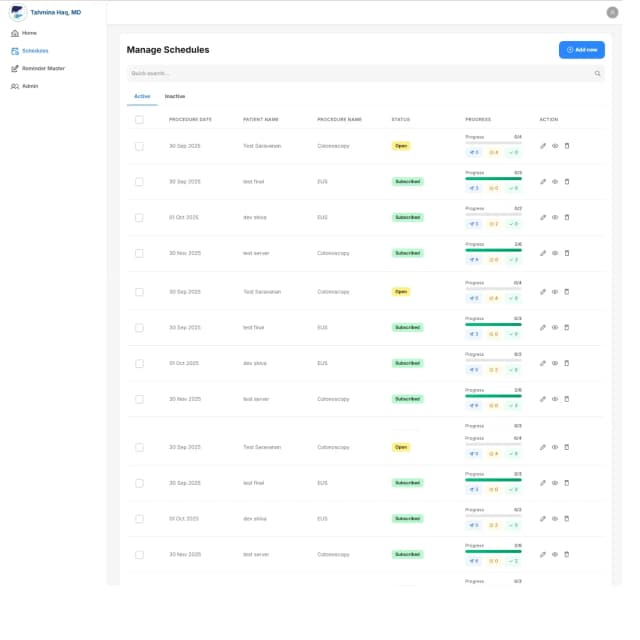Open Reminder Master in the sidebar
The height and width of the screenshot is (640, 640).
click(x=43, y=68)
